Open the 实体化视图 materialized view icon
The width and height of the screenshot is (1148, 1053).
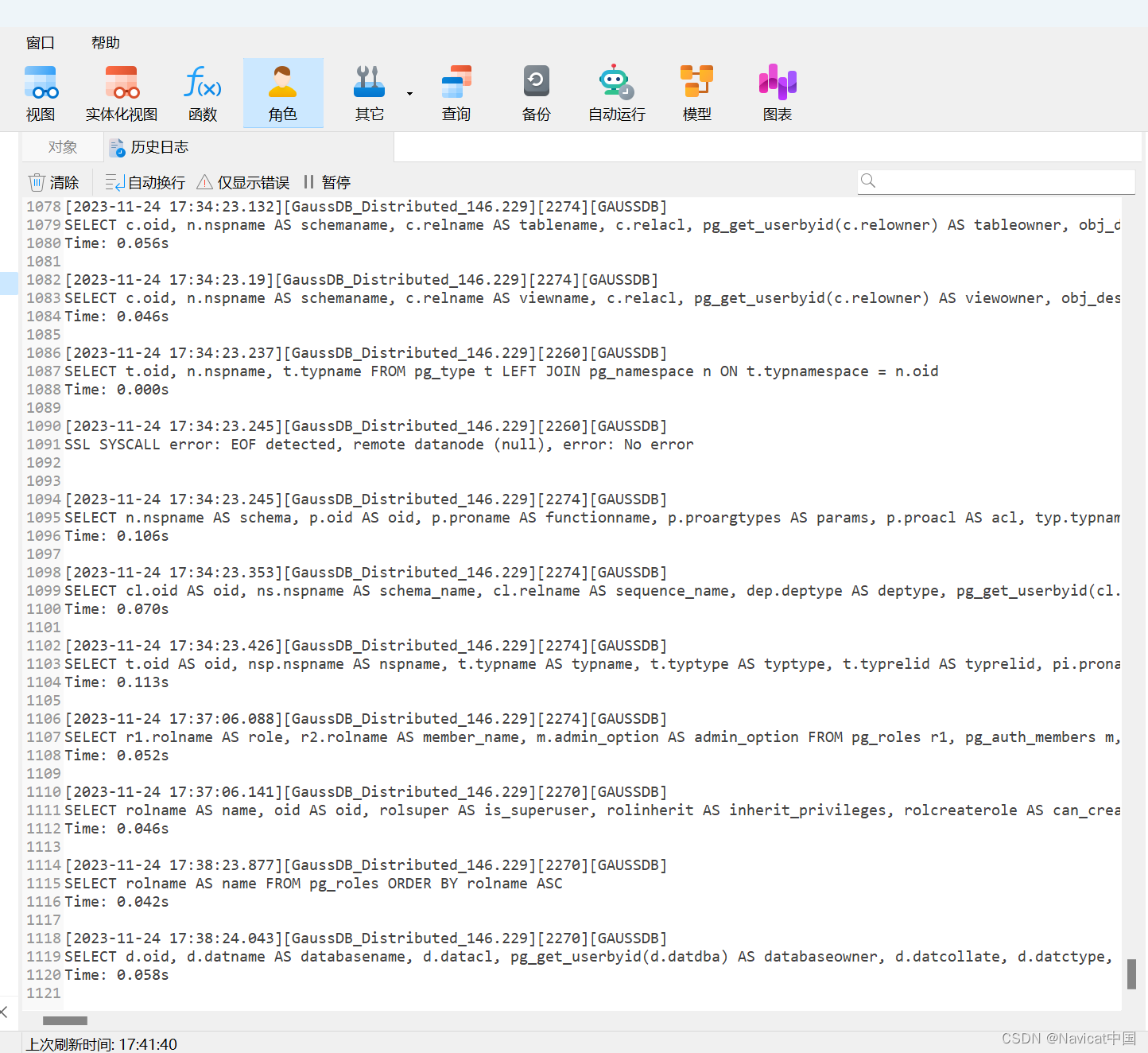point(122,93)
